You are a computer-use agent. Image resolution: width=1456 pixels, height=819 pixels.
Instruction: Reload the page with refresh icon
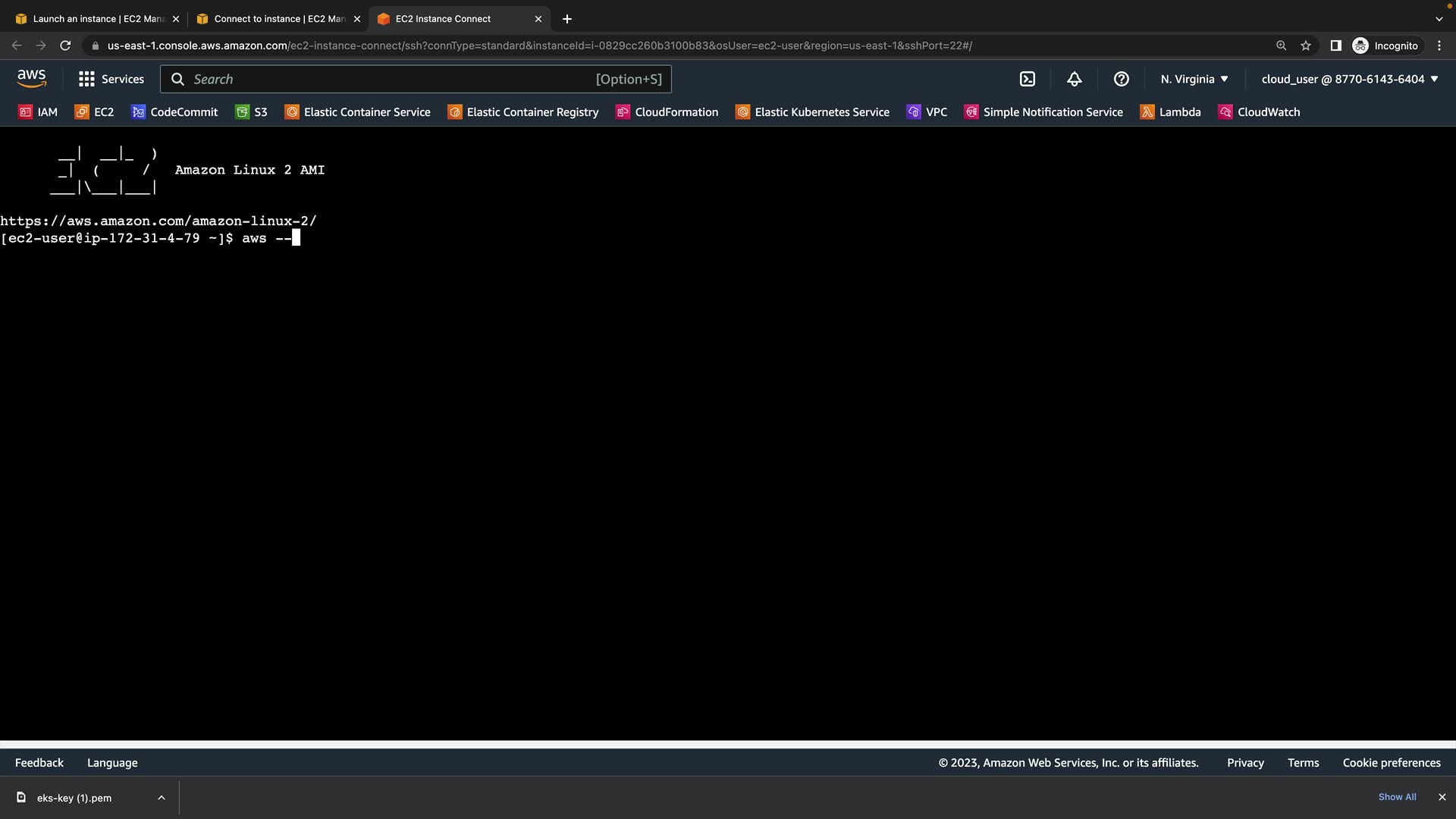click(x=65, y=45)
